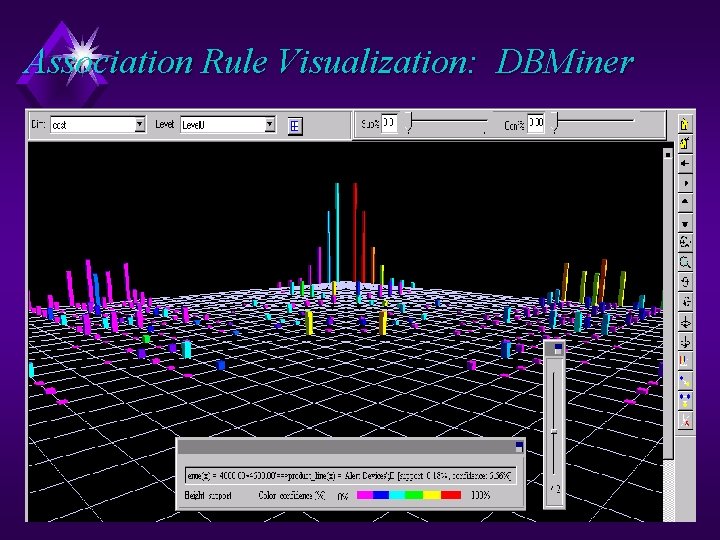Click the lower of the two tilt axis icons

tap(685, 342)
